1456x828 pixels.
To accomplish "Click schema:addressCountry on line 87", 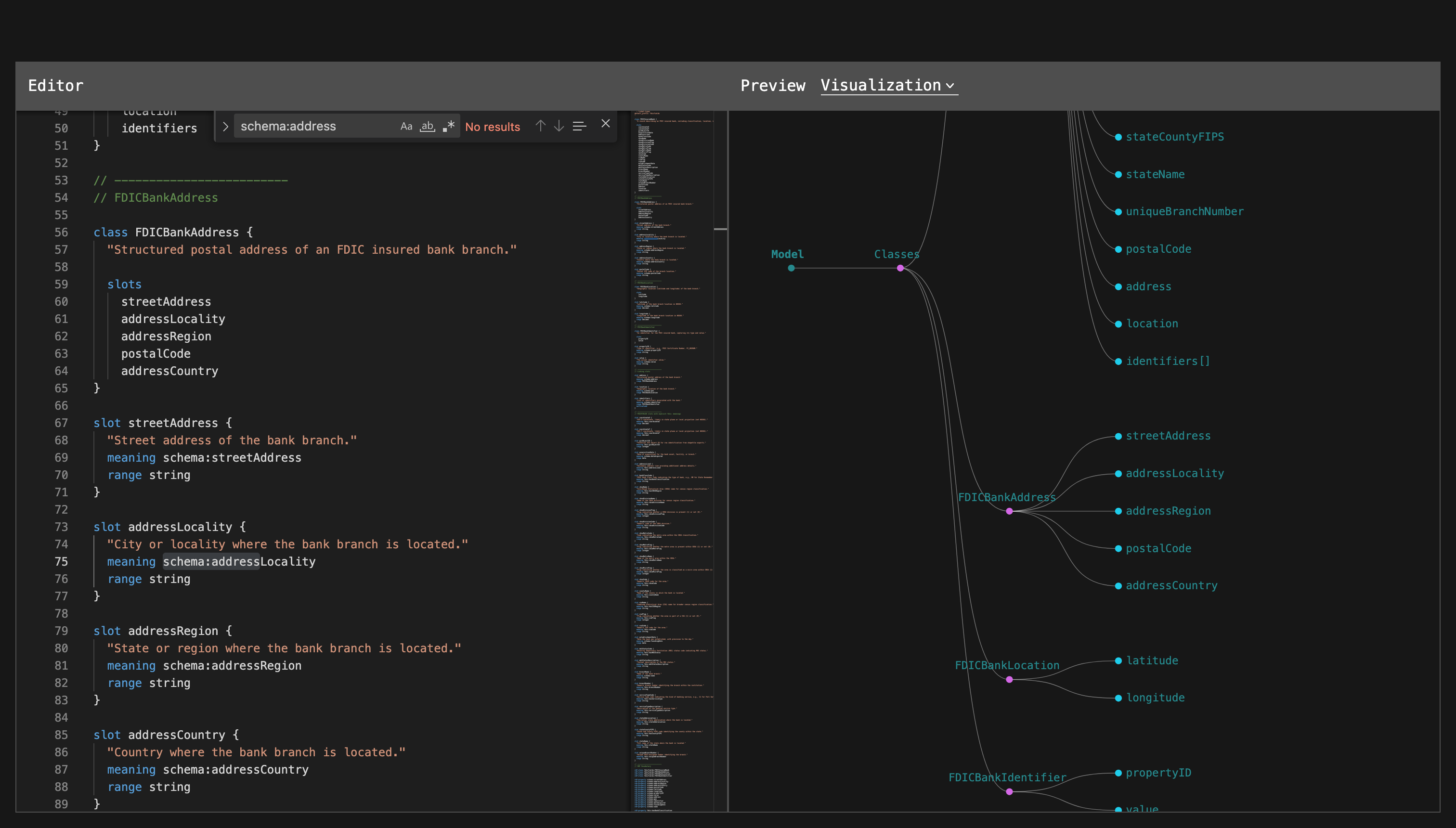I will pyautogui.click(x=235, y=770).
